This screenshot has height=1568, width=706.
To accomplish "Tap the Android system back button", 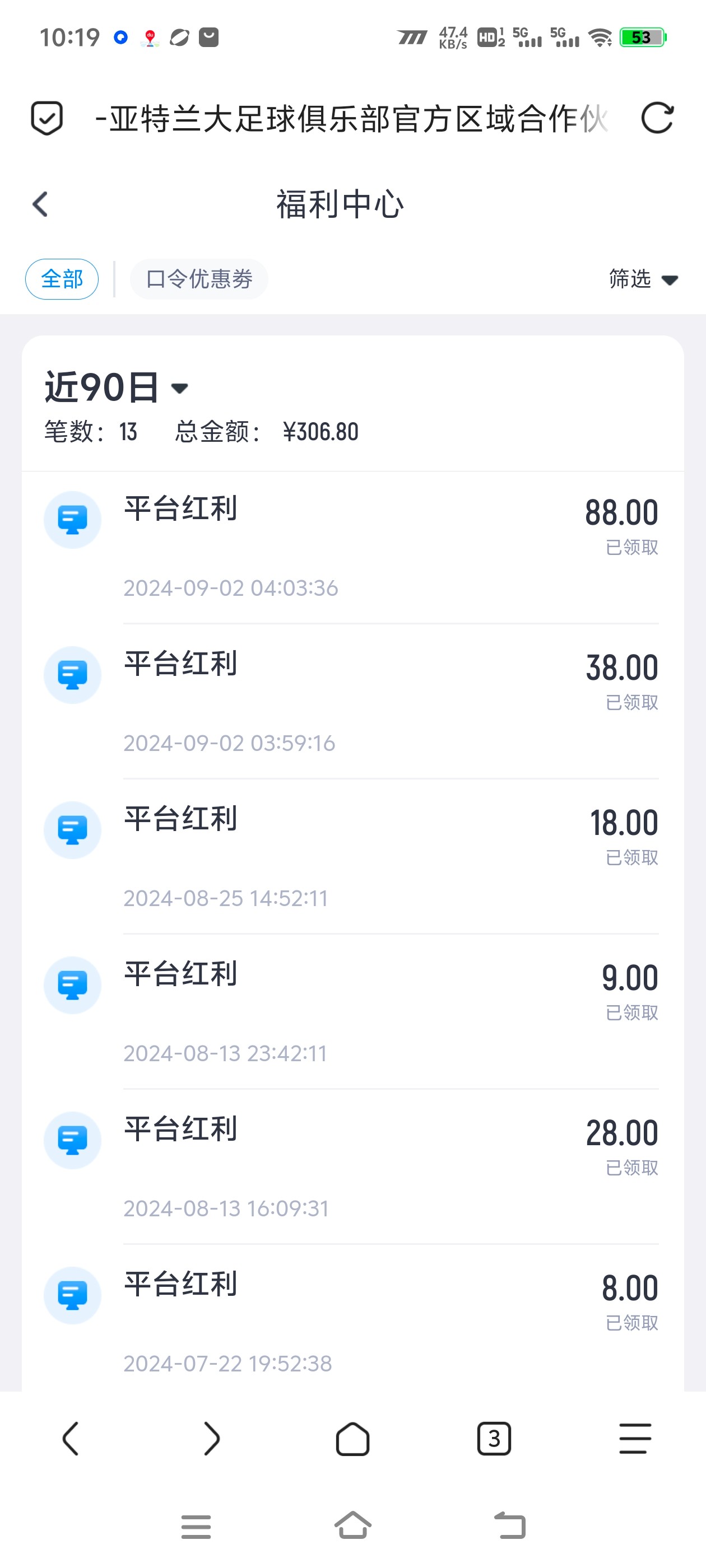I will pos(509,1525).
